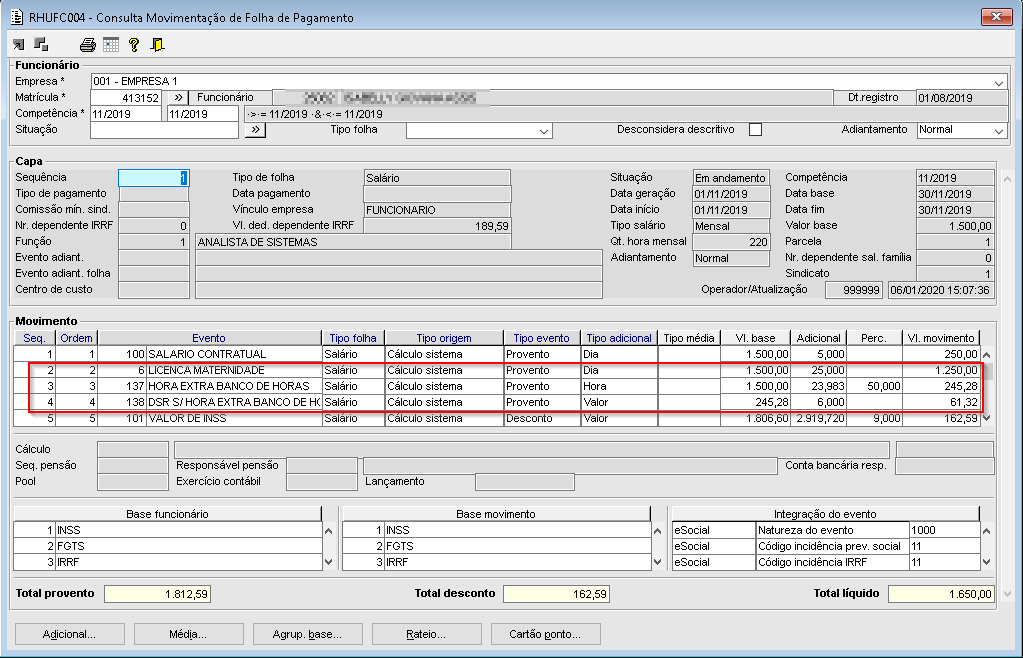
Task: Click the exit door icon
Action: (157, 44)
